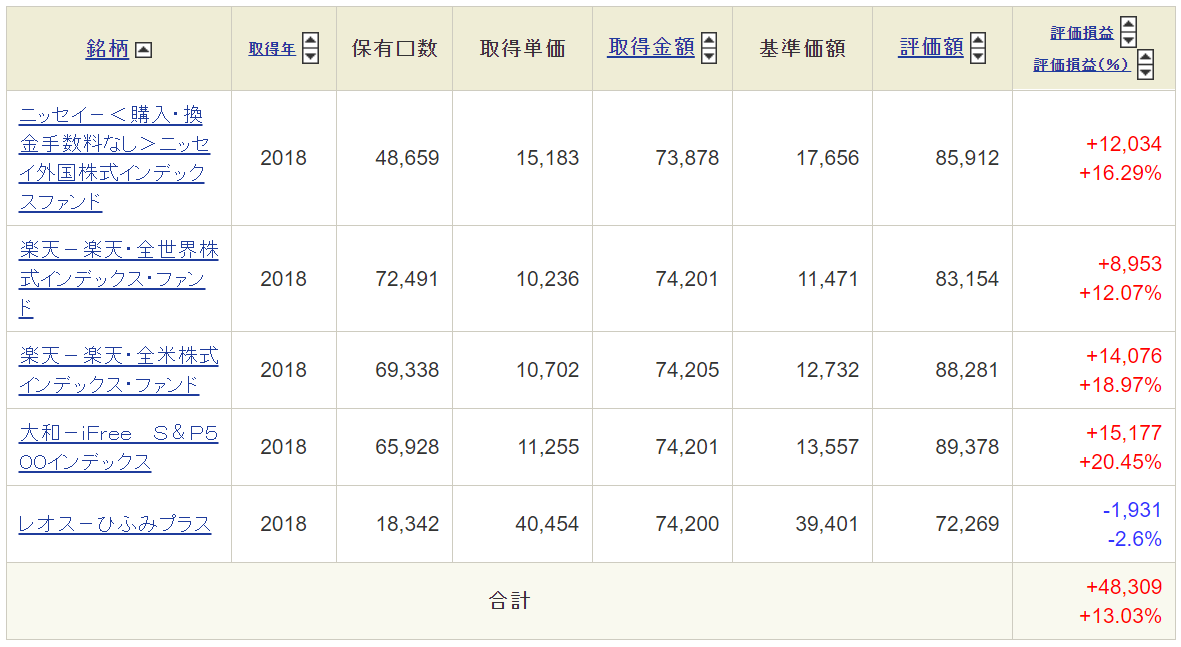The width and height of the screenshot is (1181, 647).
Task: Select the 72,269 valuation cell
Action: pos(967,524)
